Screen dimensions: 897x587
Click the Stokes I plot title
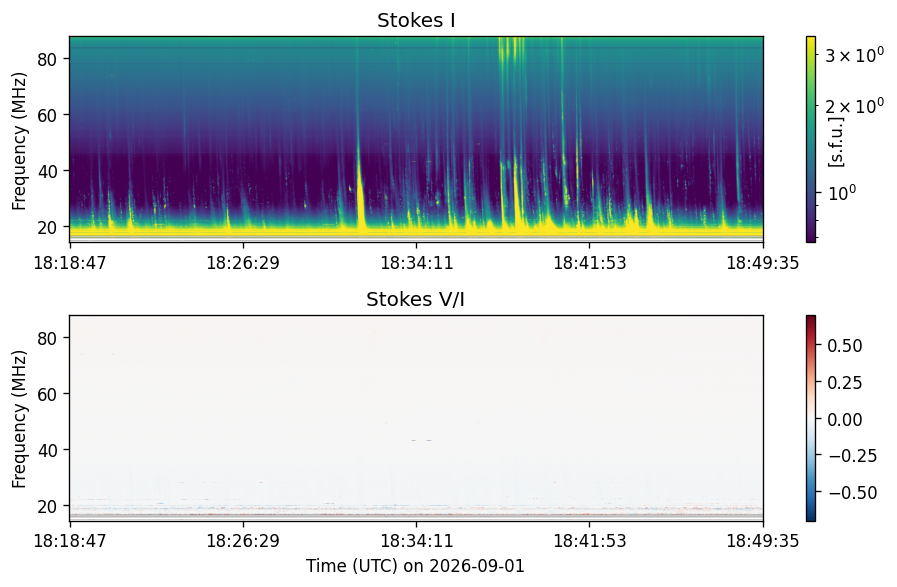[416, 21]
